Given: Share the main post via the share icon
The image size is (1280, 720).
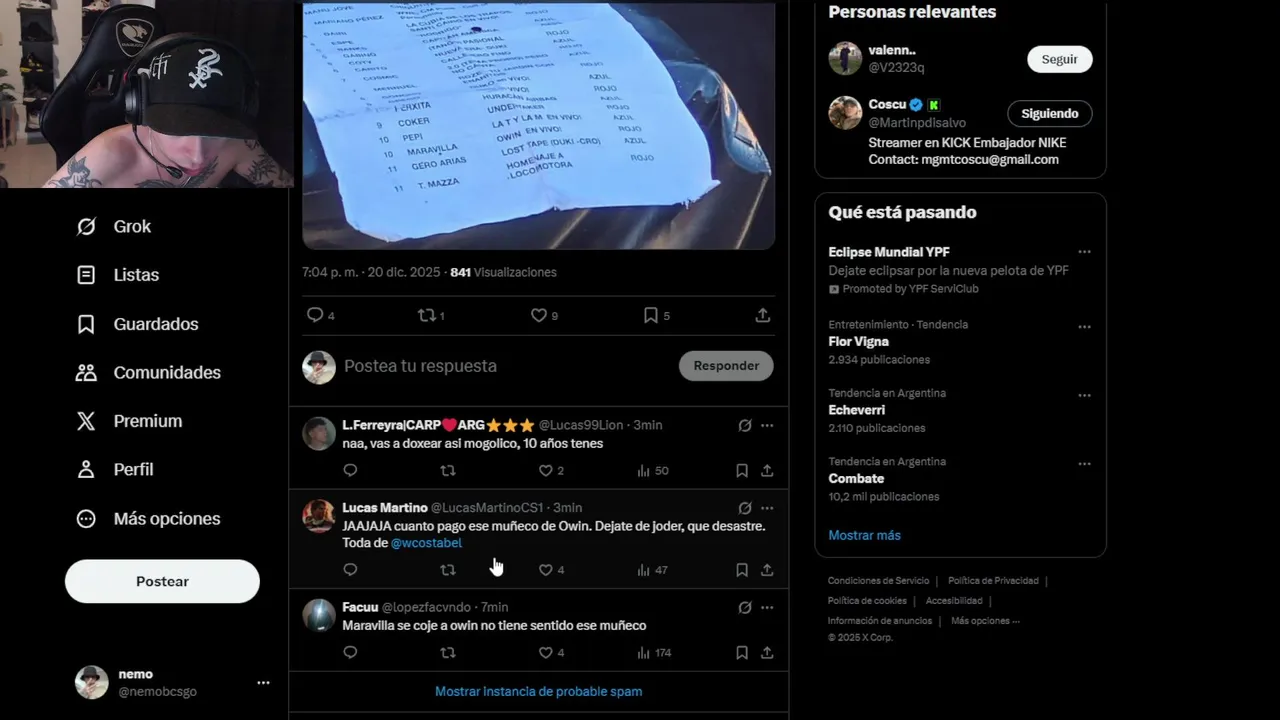Looking at the screenshot, I should click(x=762, y=315).
